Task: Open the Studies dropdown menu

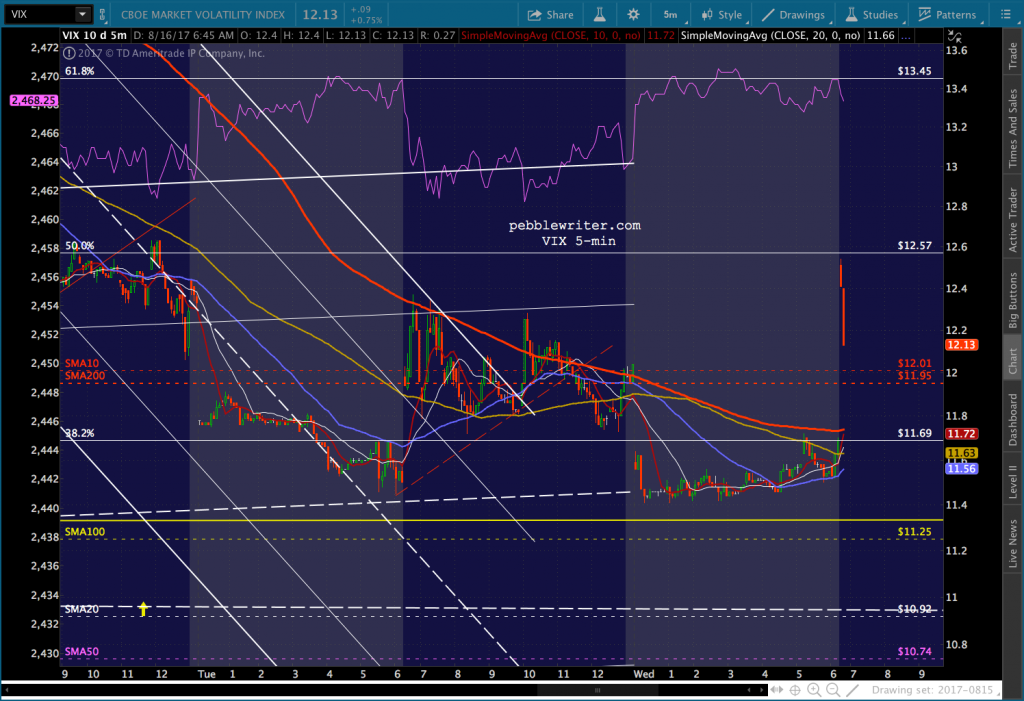Action: click(871, 14)
